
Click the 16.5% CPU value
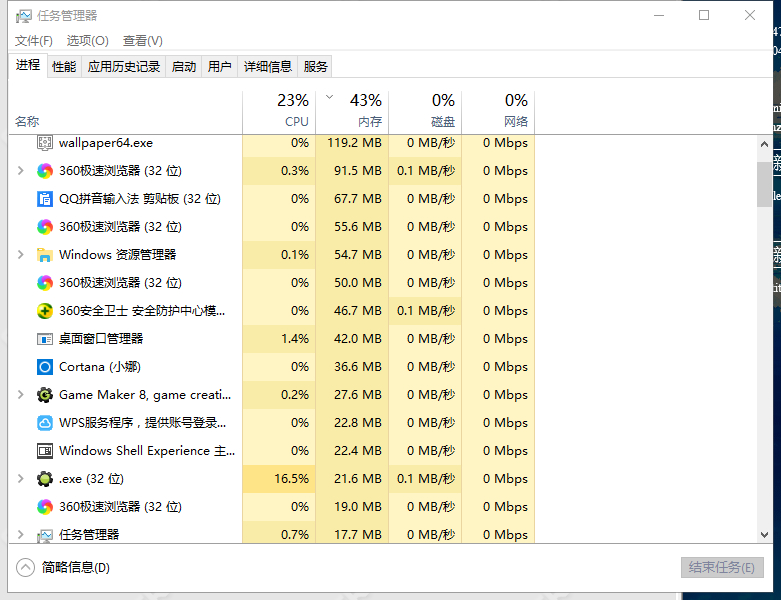pos(291,479)
